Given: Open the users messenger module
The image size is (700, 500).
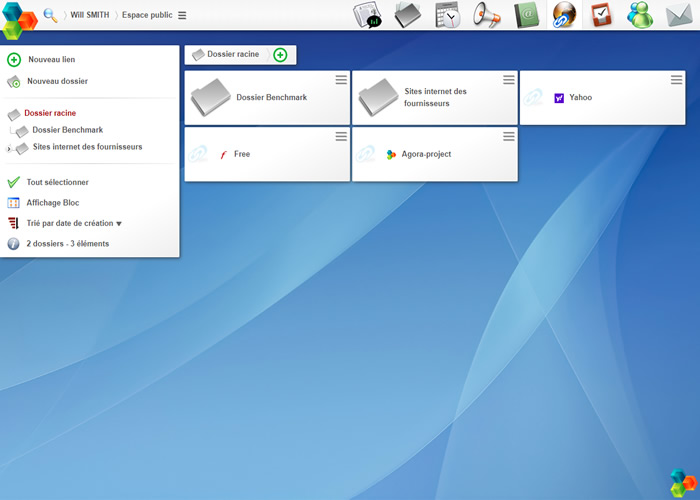Looking at the screenshot, I should [640, 15].
